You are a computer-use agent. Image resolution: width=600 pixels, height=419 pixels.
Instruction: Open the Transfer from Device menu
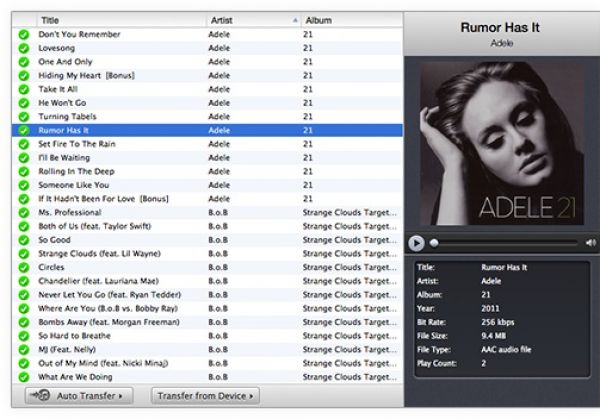click(205, 396)
